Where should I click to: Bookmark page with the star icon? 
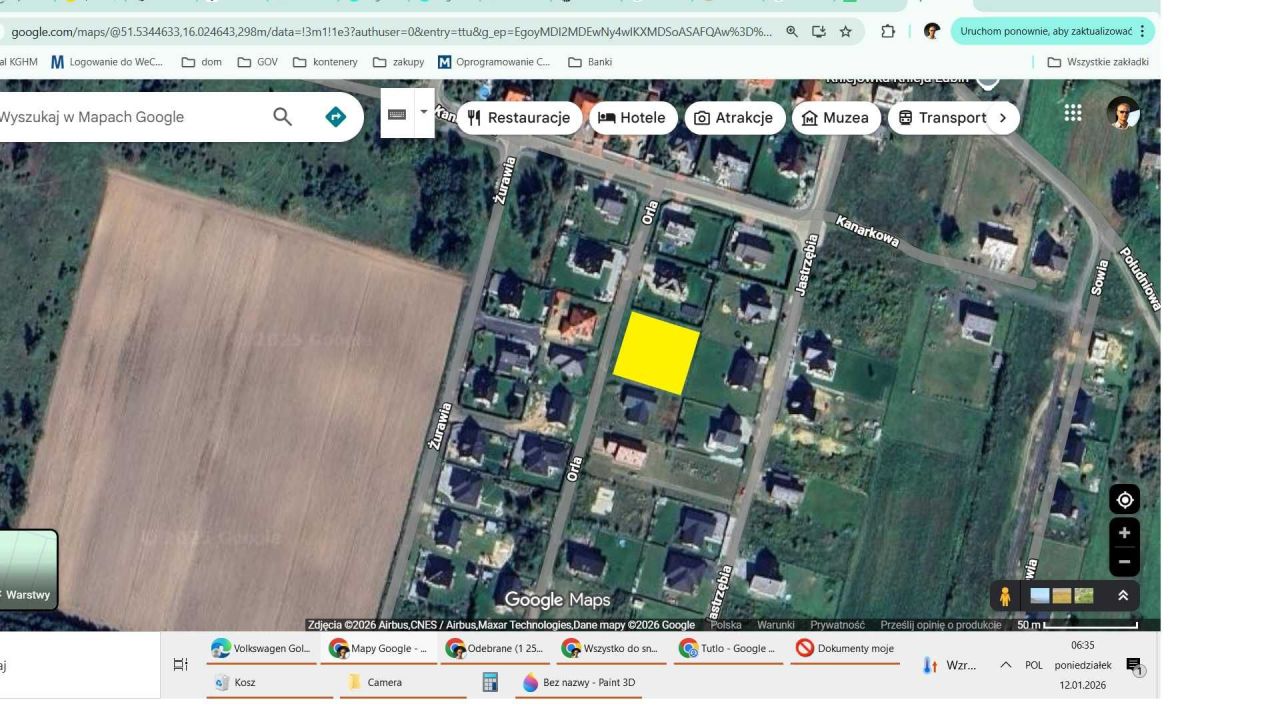point(845,31)
